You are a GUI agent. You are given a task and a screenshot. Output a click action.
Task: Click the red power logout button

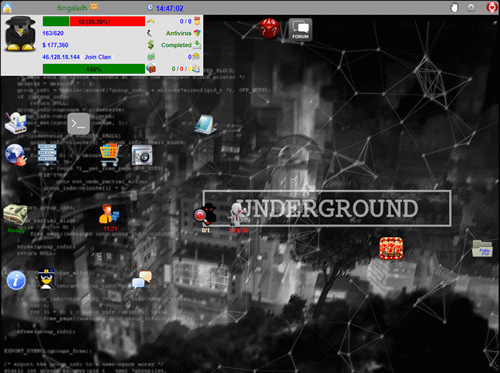(492, 7)
